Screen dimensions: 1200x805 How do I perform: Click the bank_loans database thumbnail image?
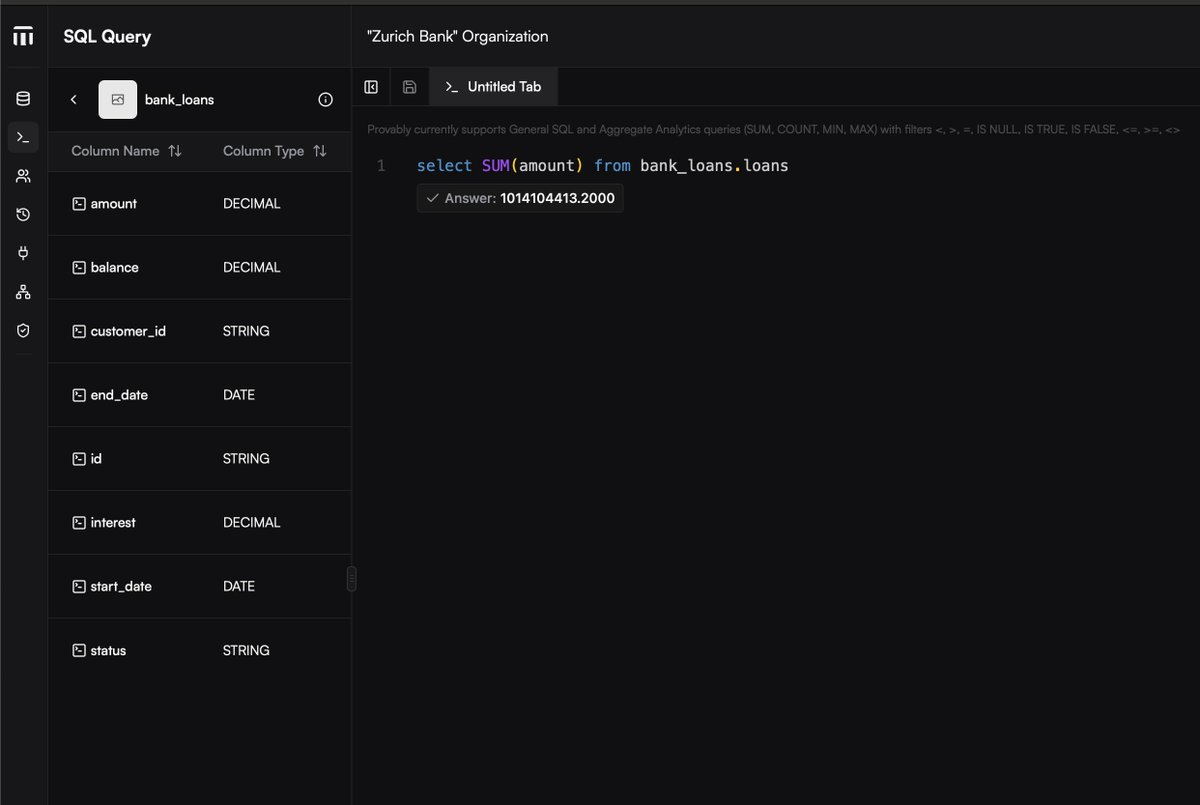pos(117,100)
